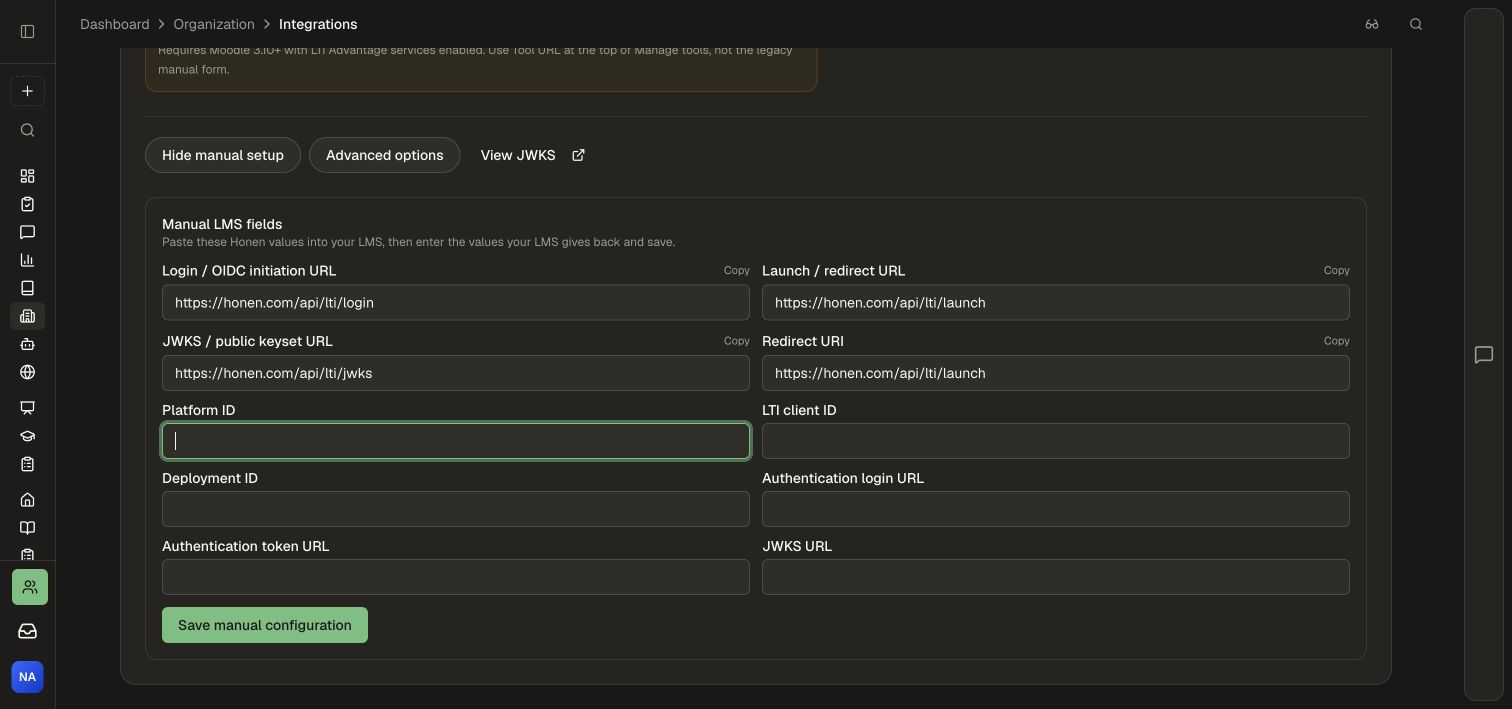Open the clipboard list icon

[x=27, y=464]
